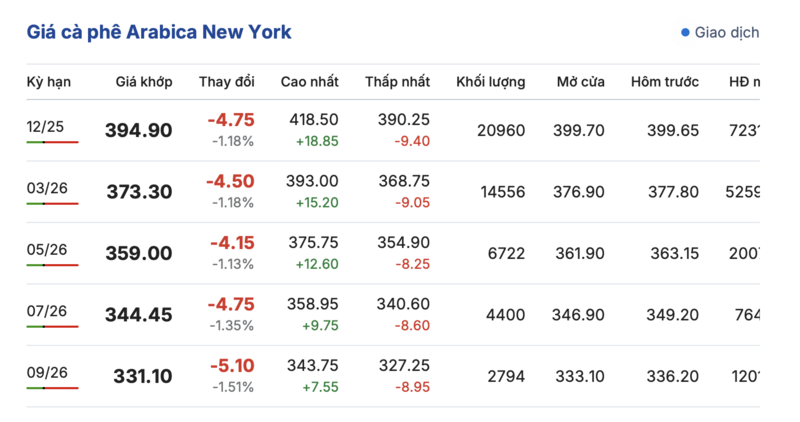The height and width of the screenshot is (422, 800).
Task: Select the 07/26 contract term
Action: (46, 310)
